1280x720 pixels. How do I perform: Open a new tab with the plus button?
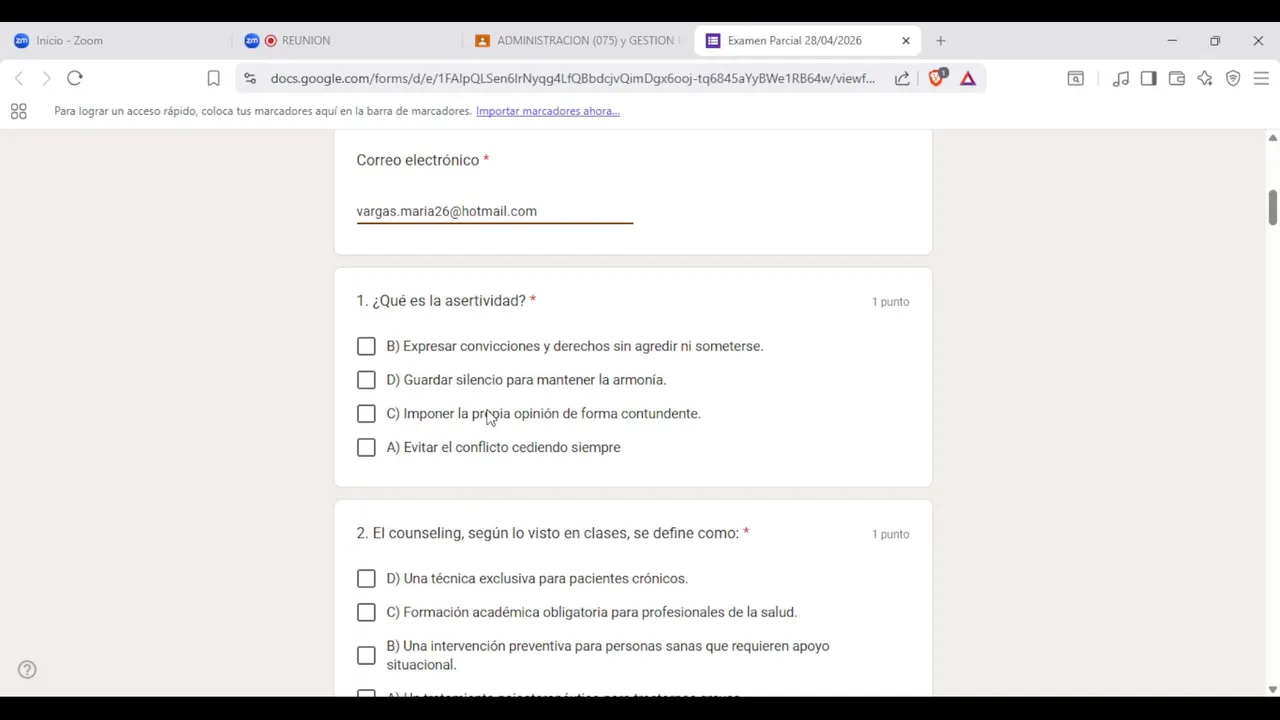(x=940, y=41)
